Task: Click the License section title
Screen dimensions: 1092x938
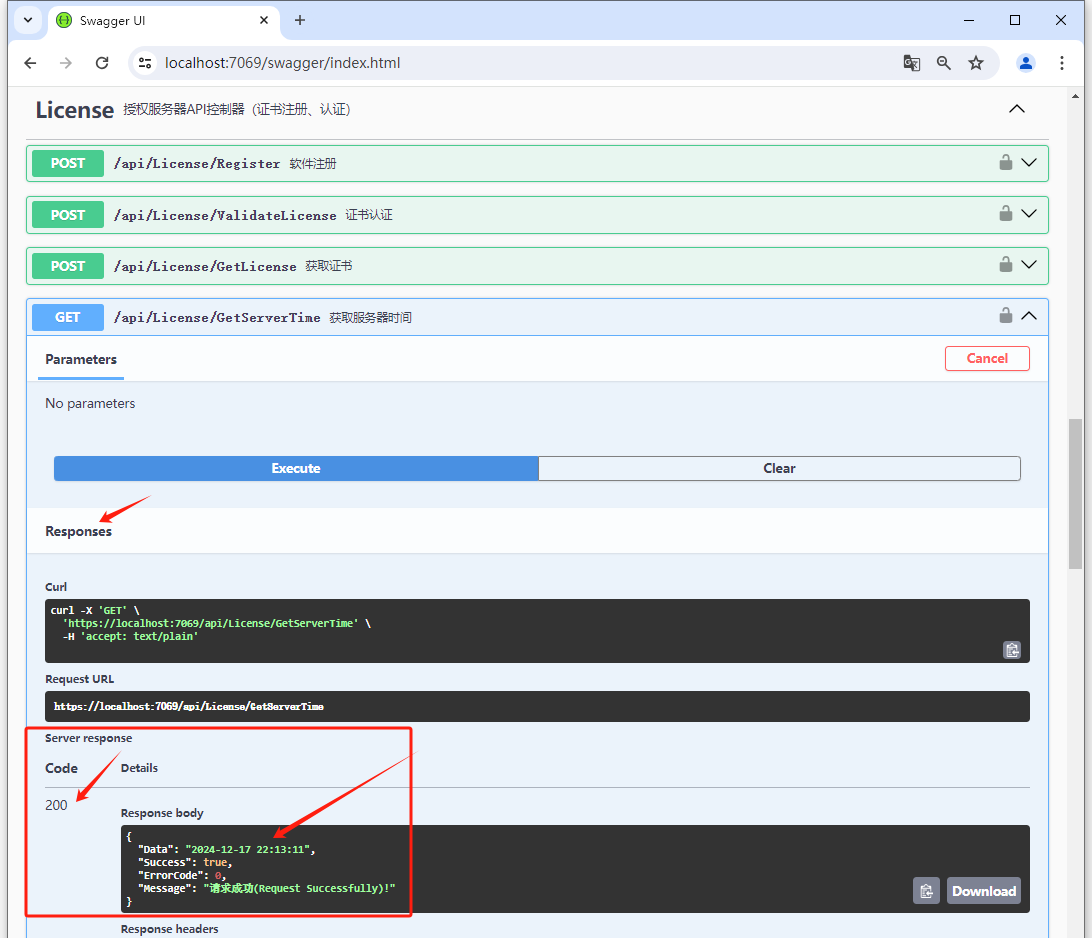Action: click(75, 110)
